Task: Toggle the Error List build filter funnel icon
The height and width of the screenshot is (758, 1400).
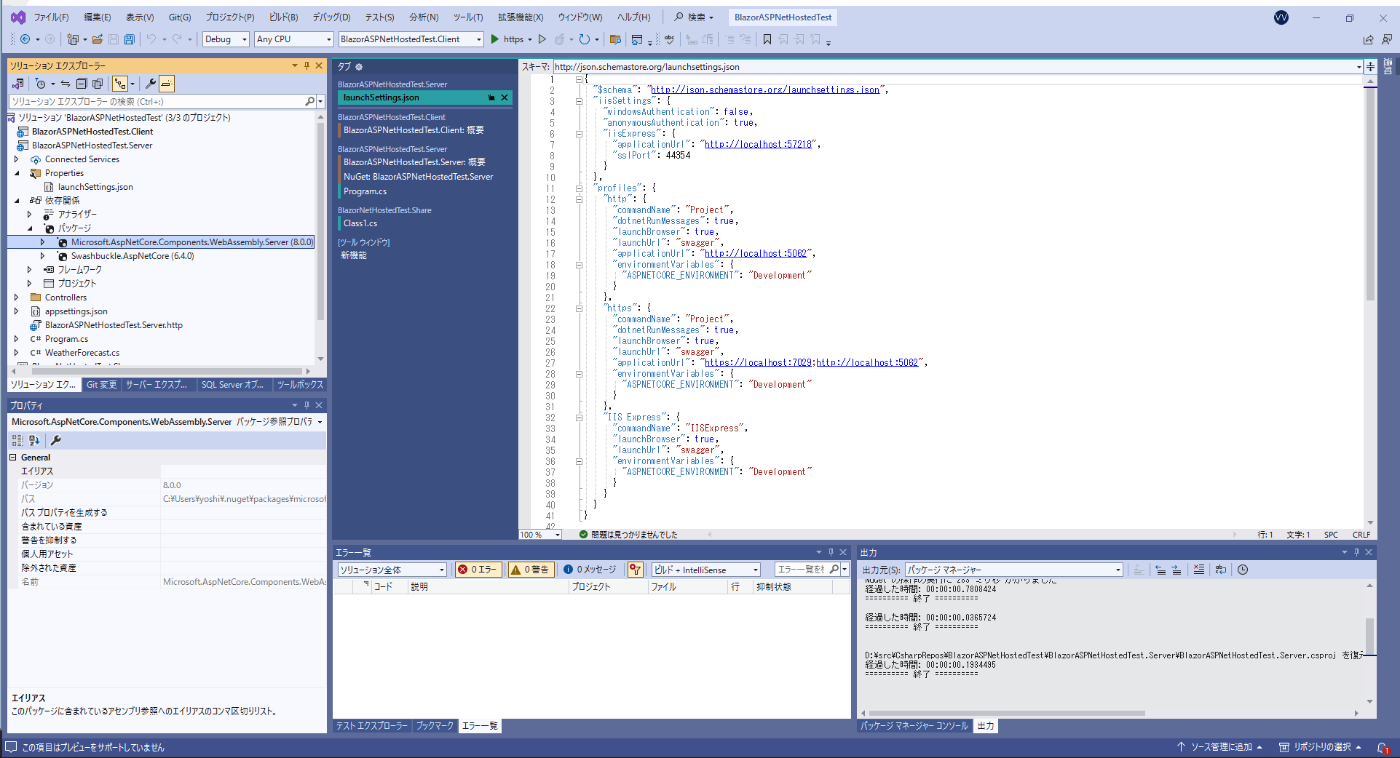Action: (x=634, y=569)
